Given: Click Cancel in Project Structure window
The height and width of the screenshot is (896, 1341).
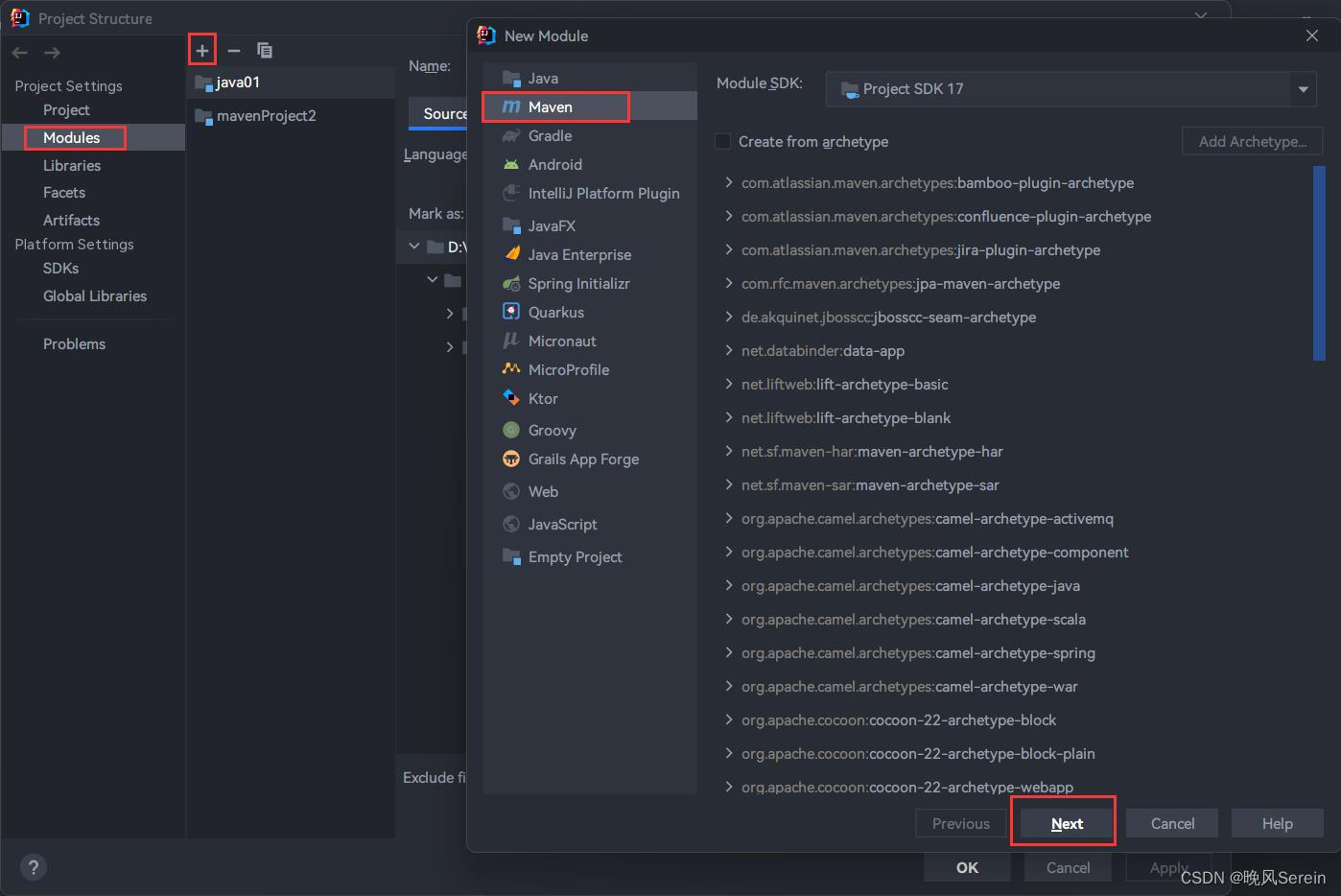Looking at the screenshot, I should pyautogui.click(x=1068, y=867).
